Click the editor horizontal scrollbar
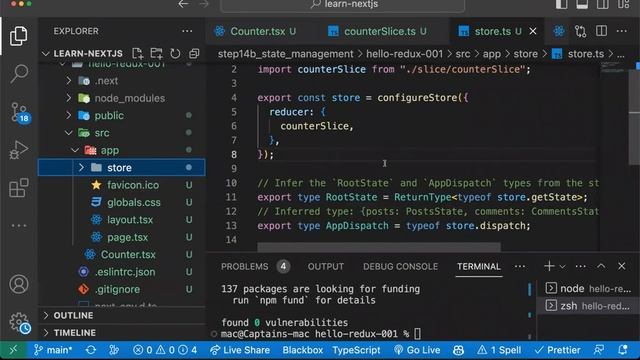640x360 pixels. (379, 247)
